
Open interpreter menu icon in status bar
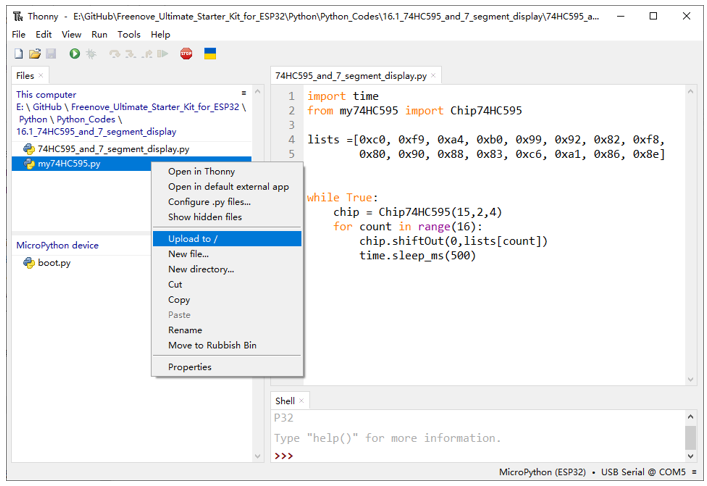pyautogui.click(x=694, y=472)
